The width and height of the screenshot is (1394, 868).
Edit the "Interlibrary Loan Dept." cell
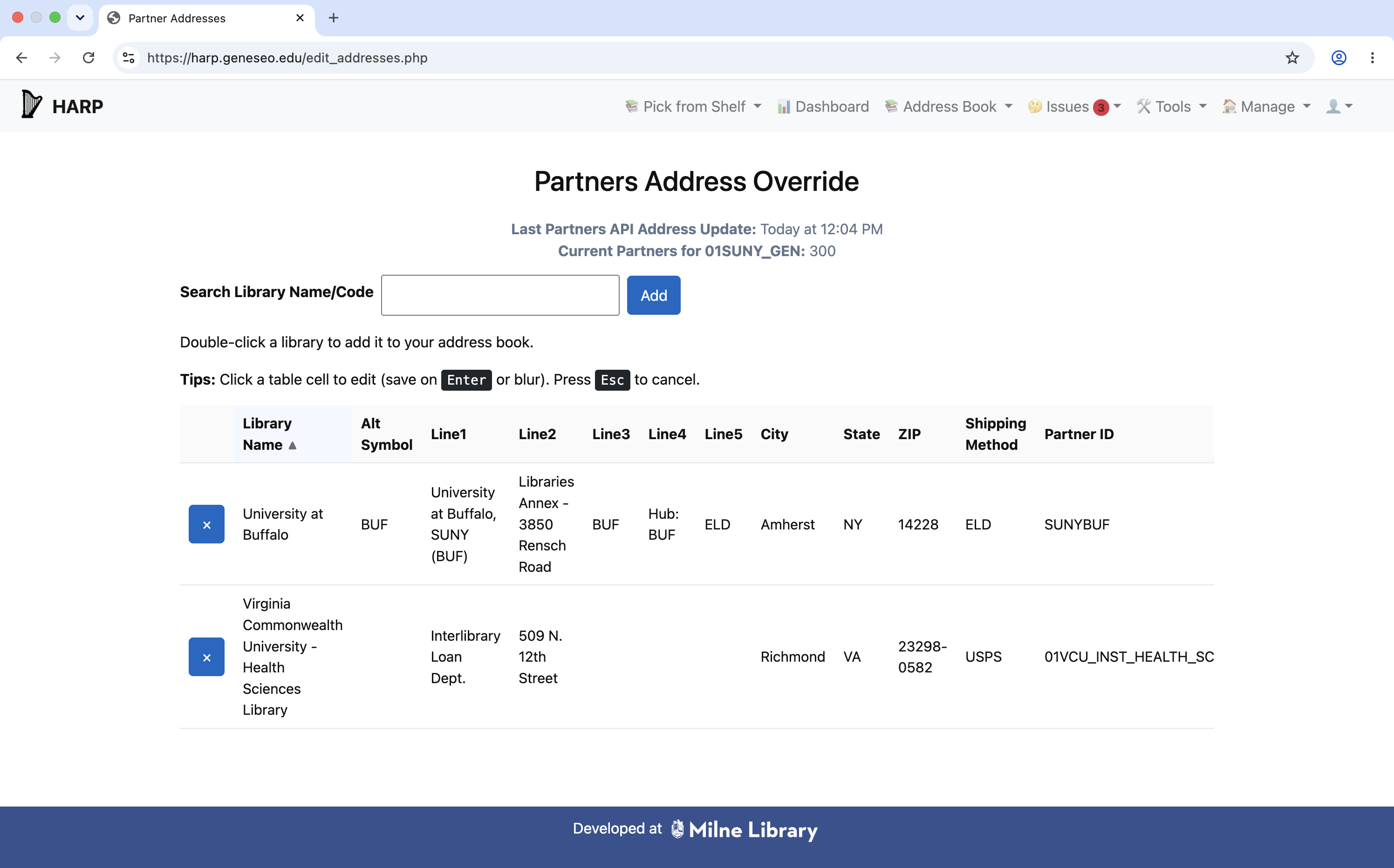466,657
